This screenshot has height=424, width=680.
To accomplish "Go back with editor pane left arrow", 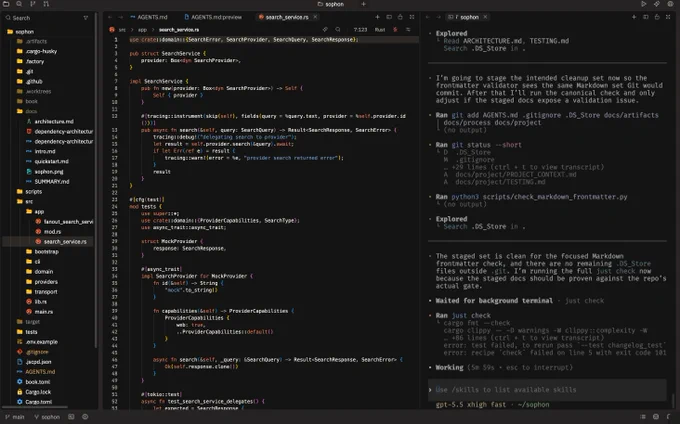I will click(x=110, y=17).
